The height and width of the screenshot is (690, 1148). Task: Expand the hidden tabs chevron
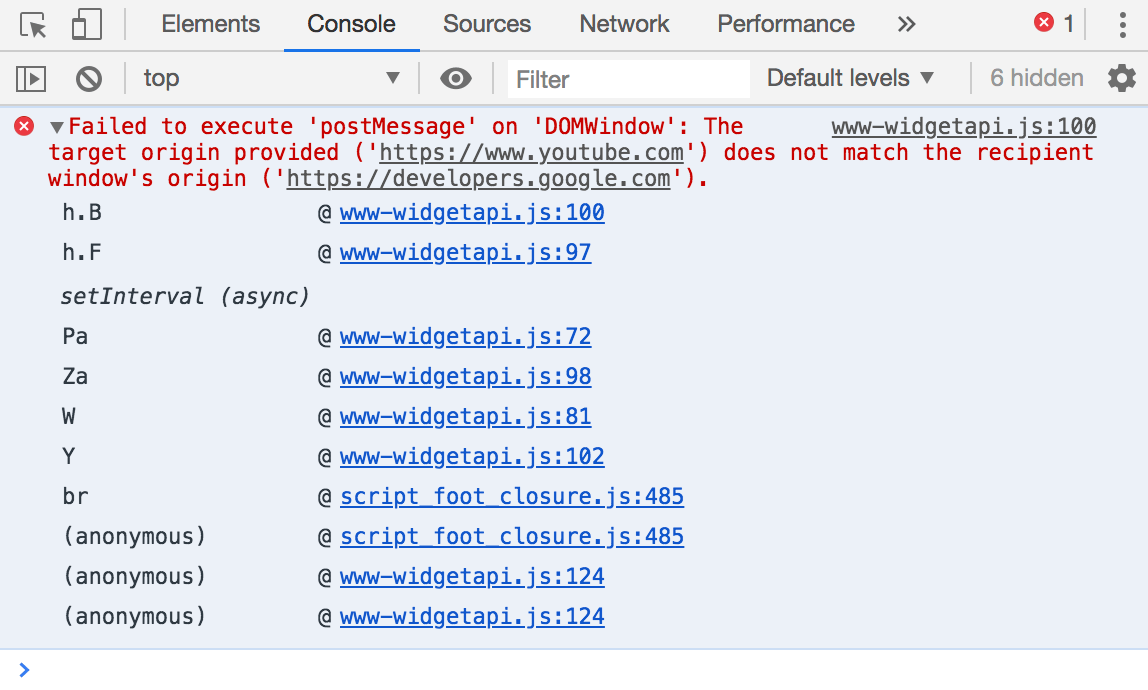(906, 23)
